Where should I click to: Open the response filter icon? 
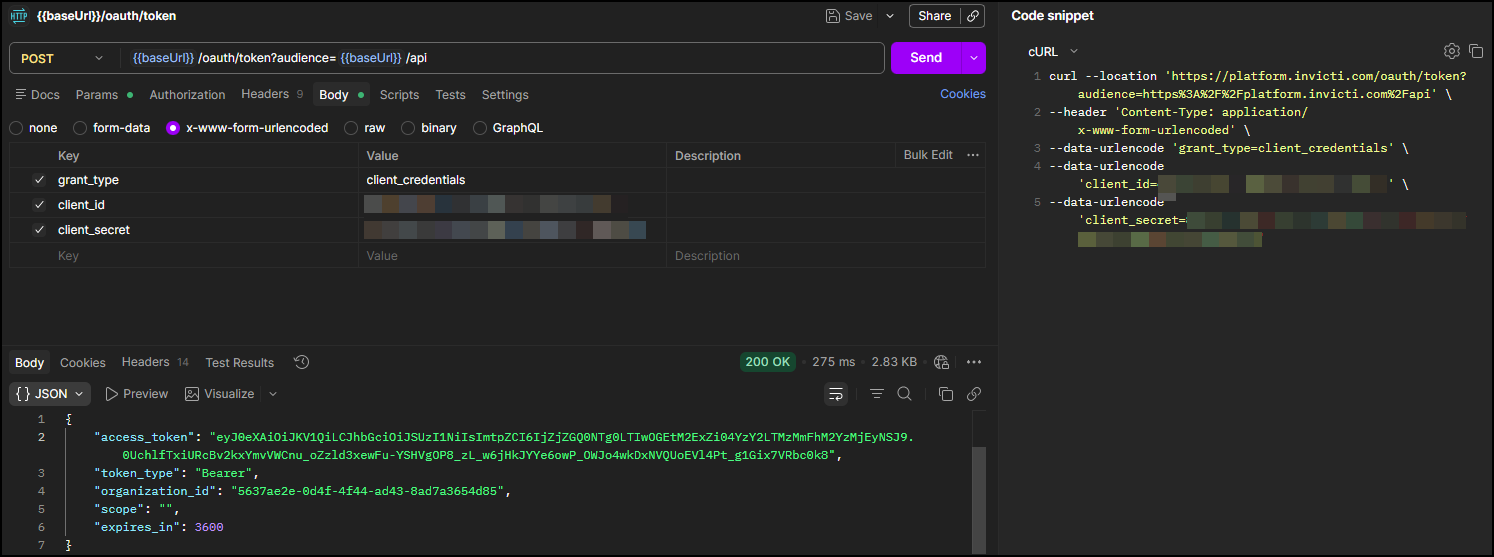pyautogui.click(x=877, y=394)
